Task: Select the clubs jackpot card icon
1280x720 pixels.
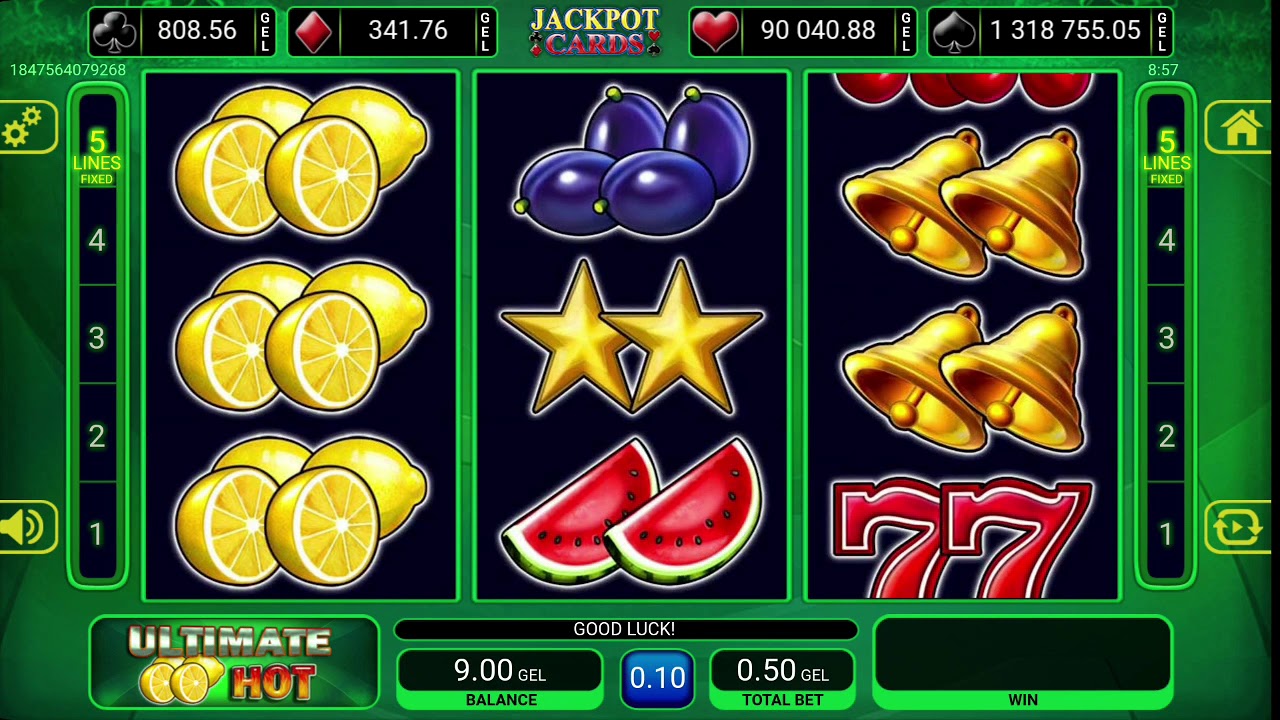Action: (x=114, y=32)
